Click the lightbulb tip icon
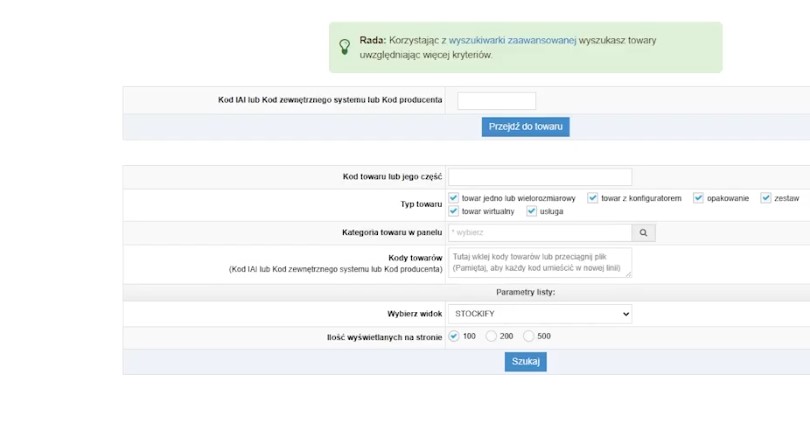This screenshot has width=810, height=421. (345, 47)
